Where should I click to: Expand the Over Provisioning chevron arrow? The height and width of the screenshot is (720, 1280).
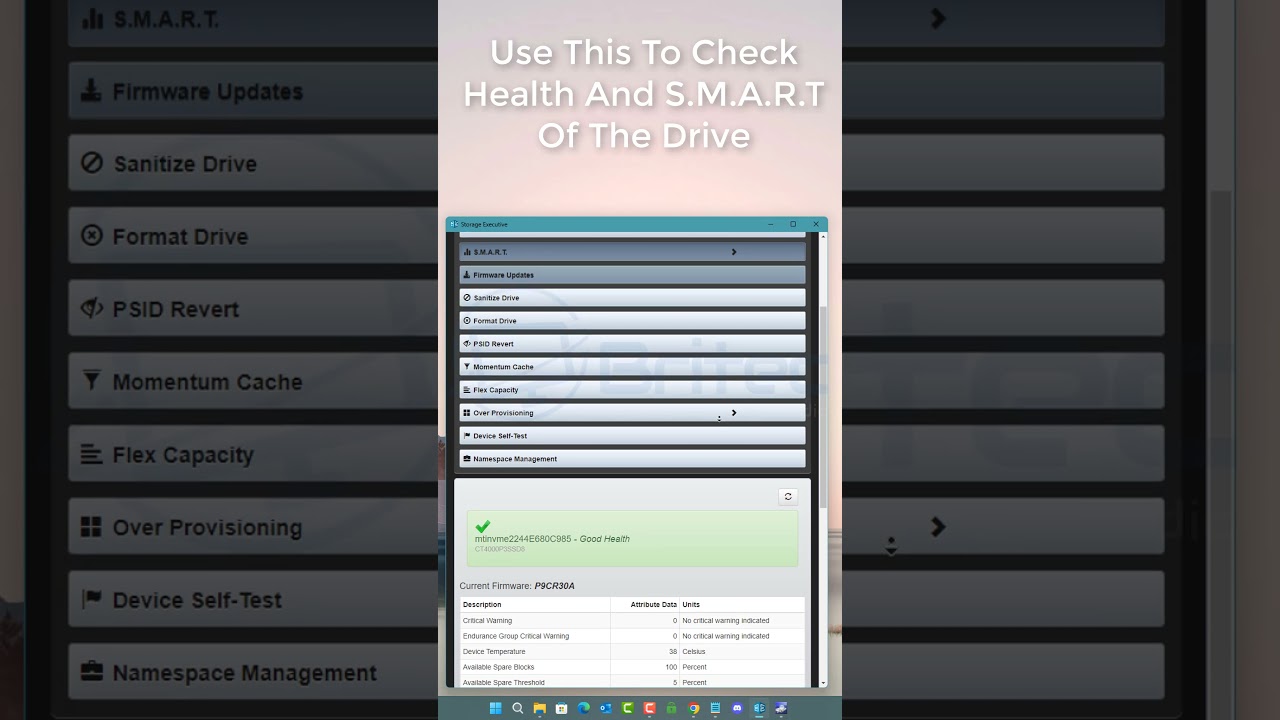tap(734, 413)
